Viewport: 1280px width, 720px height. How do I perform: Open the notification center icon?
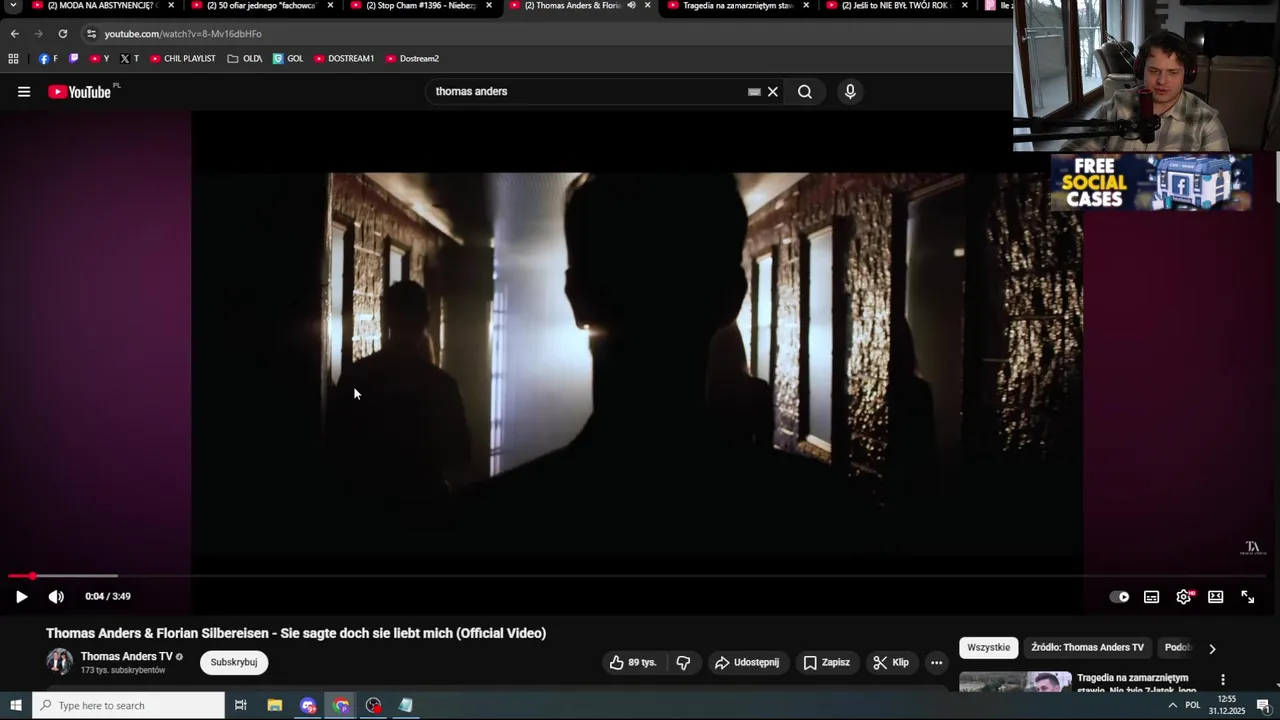1263,706
